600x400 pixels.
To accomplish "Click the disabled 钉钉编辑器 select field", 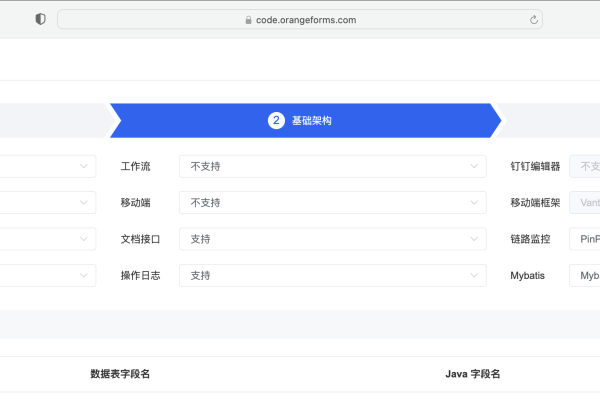I will (x=585, y=167).
